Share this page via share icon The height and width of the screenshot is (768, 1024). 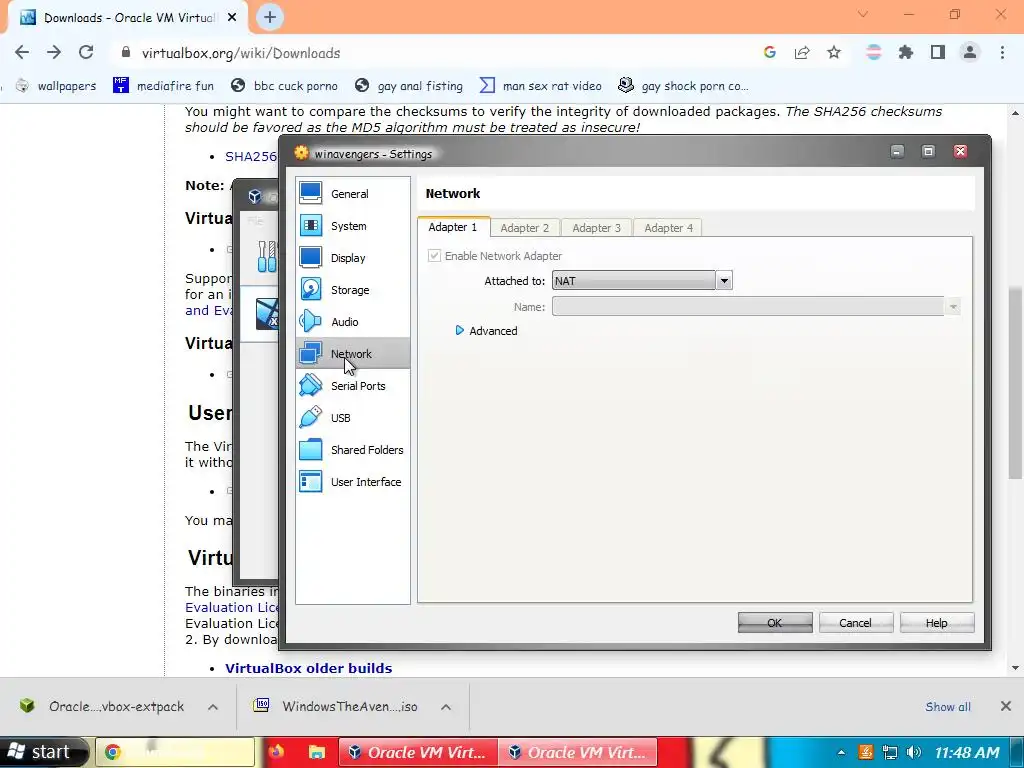pos(801,52)
